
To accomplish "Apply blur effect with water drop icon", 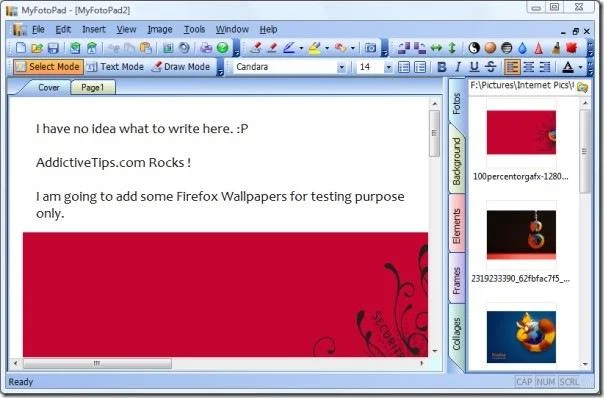I will [x=522, y=48].
